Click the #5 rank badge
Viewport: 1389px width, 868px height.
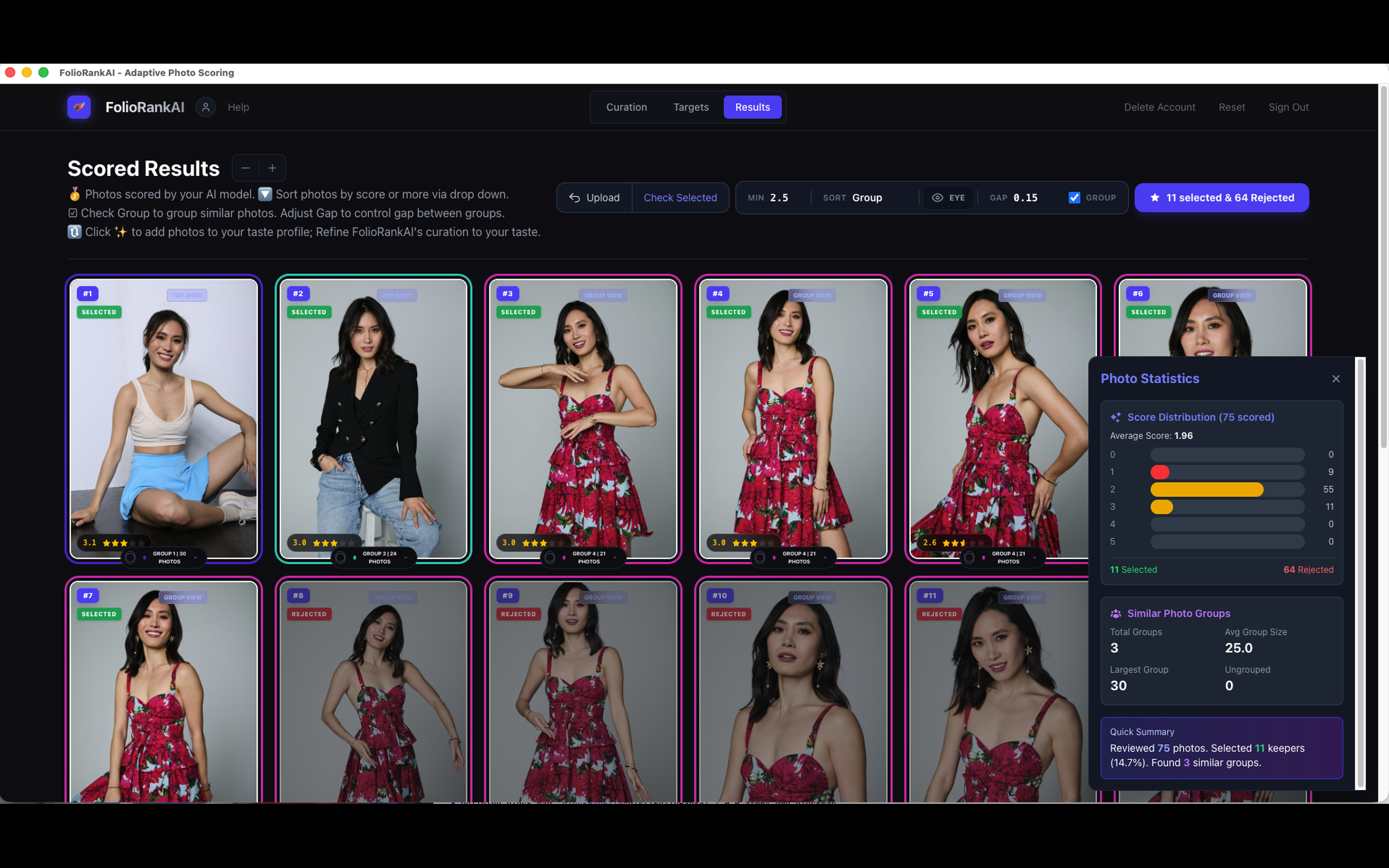[928, 293]
